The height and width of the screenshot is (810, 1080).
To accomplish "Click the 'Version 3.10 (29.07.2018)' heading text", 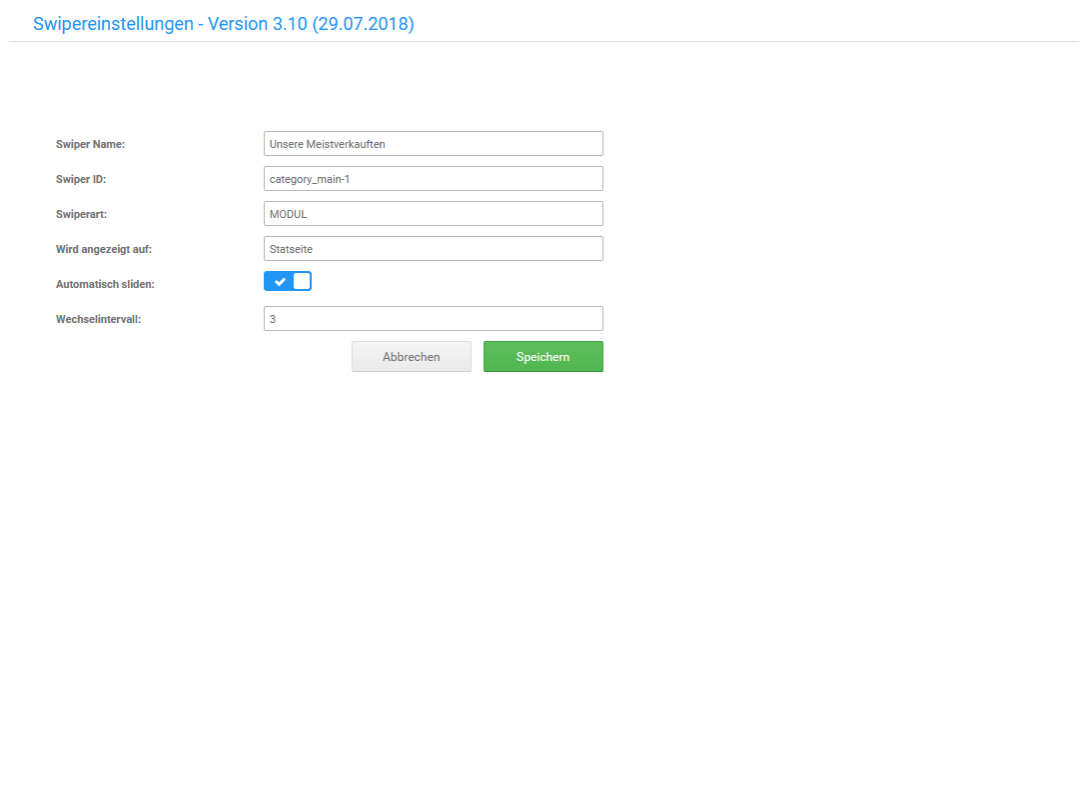I will click(311, 24).
